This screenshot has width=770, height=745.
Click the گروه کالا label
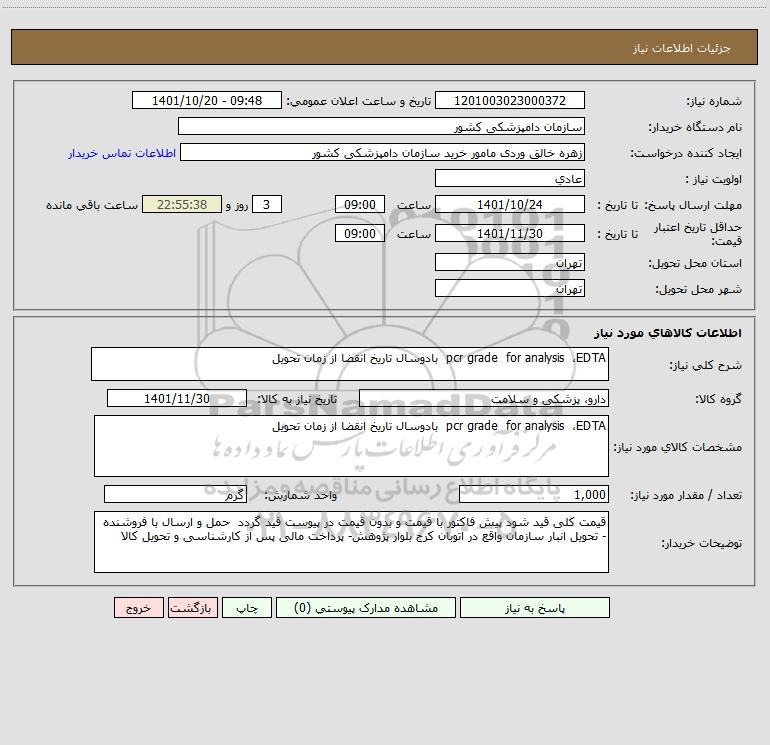click(718, 399)
